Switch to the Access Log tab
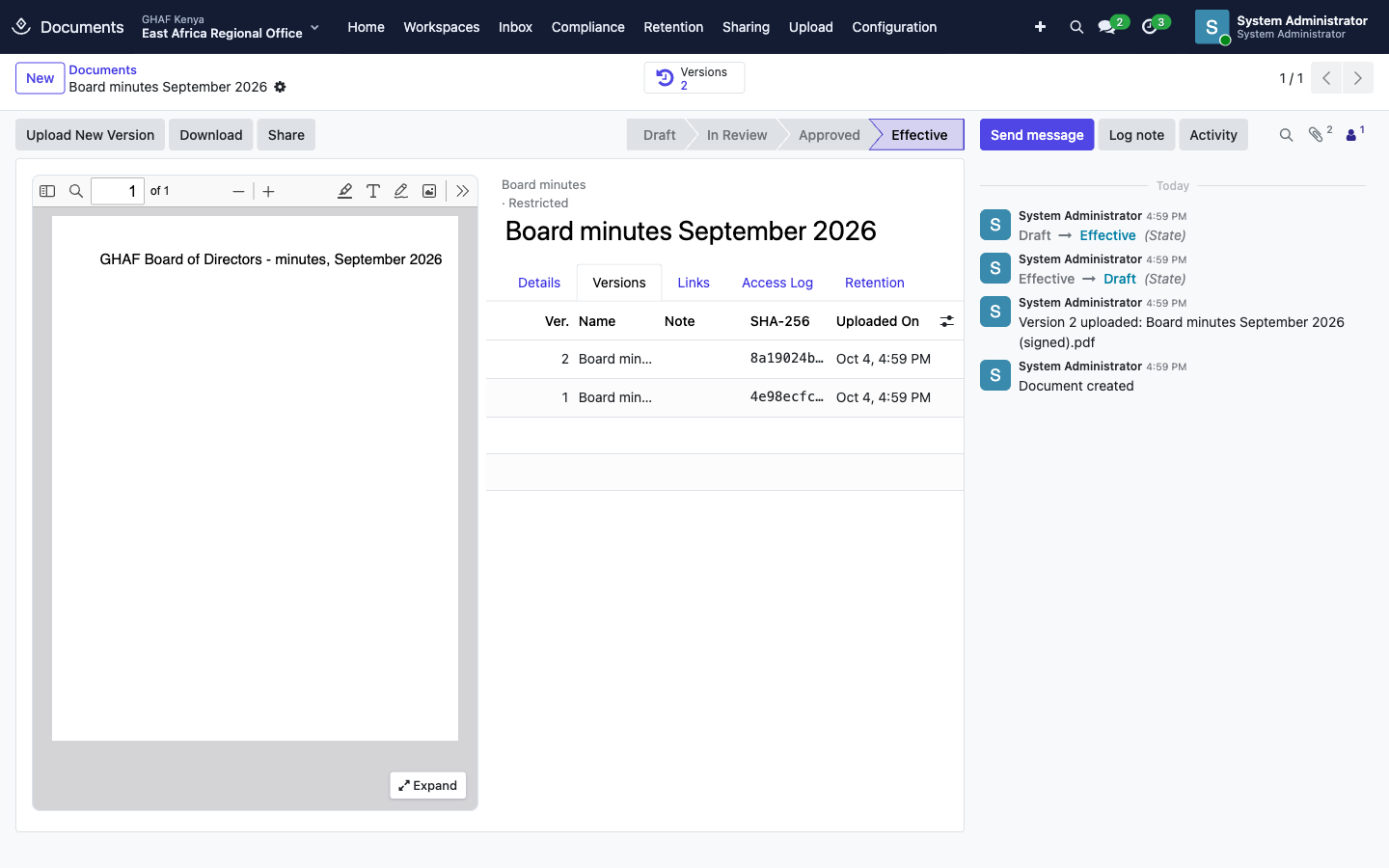This screenshot has width=1389, height=868. pos(777,283)
